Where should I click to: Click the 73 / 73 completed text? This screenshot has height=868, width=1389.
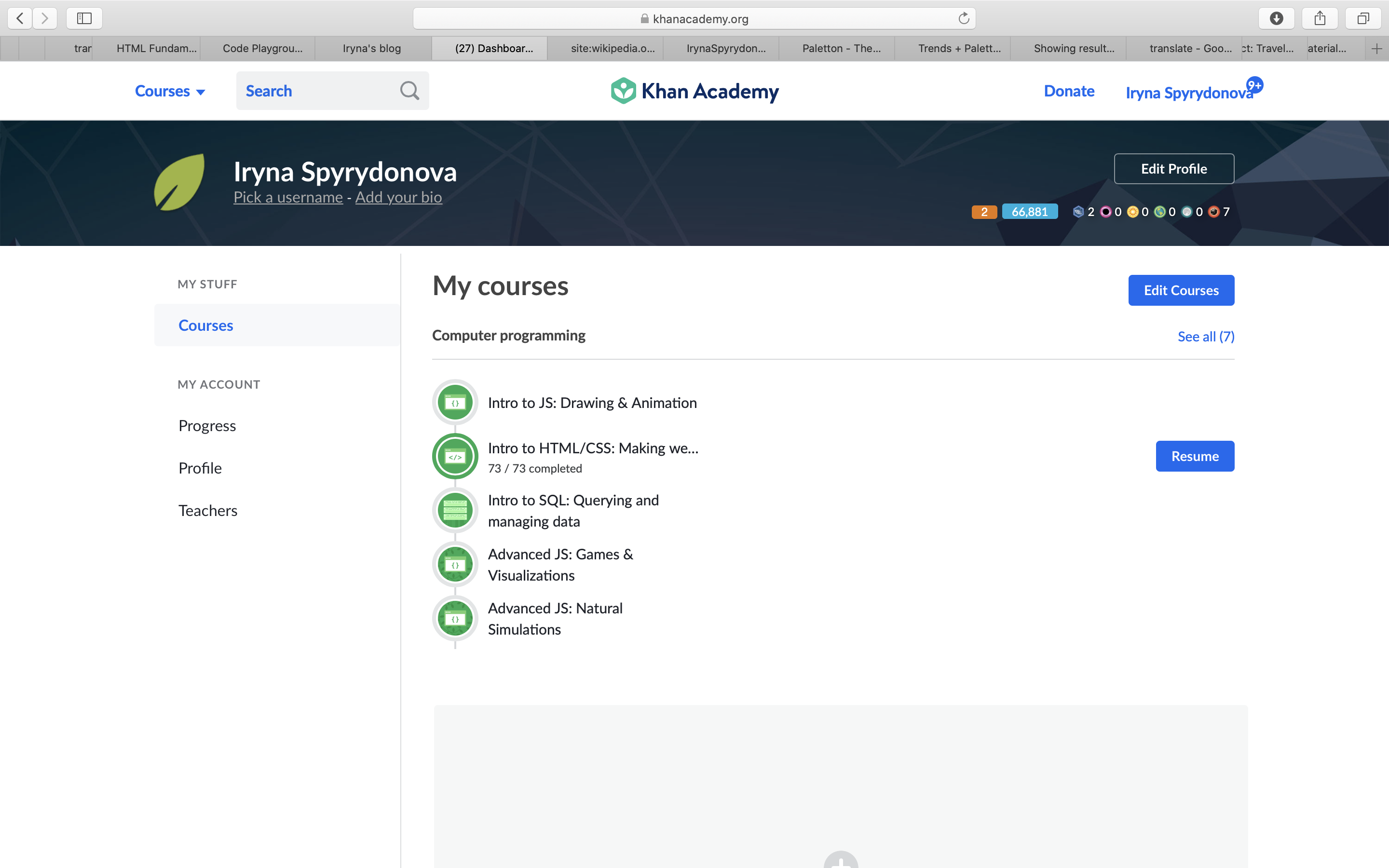[535, 468]
